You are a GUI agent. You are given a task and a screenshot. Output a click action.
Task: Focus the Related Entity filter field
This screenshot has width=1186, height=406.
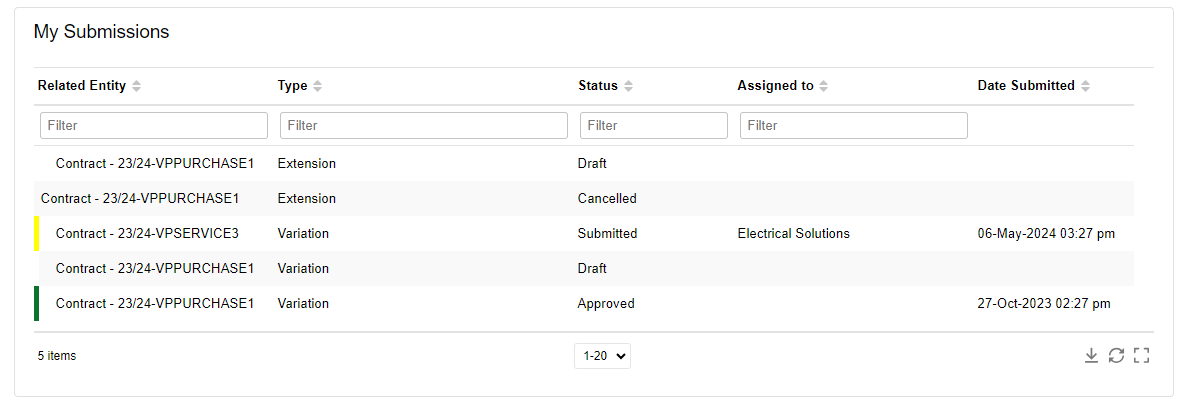[154, 126]
